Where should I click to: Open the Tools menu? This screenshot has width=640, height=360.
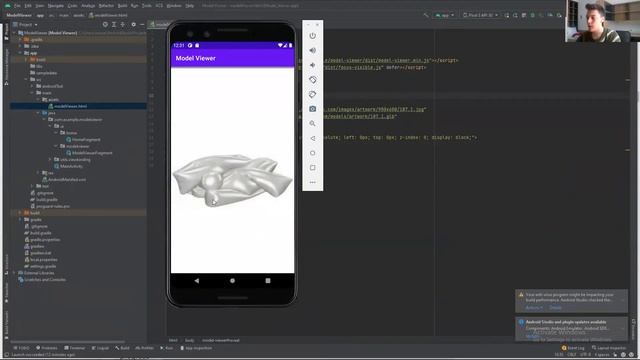pos(147,6)
